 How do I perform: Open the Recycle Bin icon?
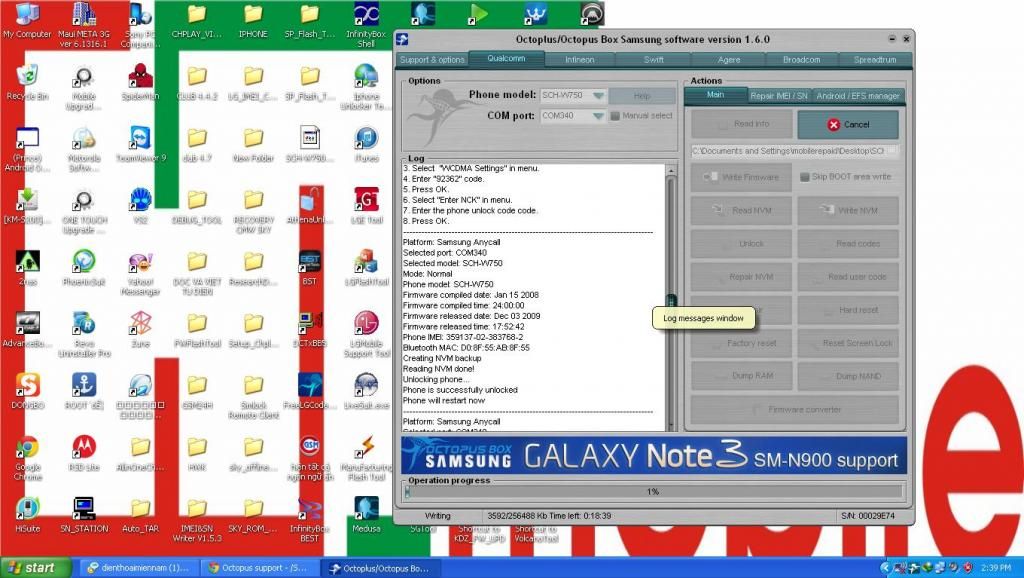tap(27, 82)
